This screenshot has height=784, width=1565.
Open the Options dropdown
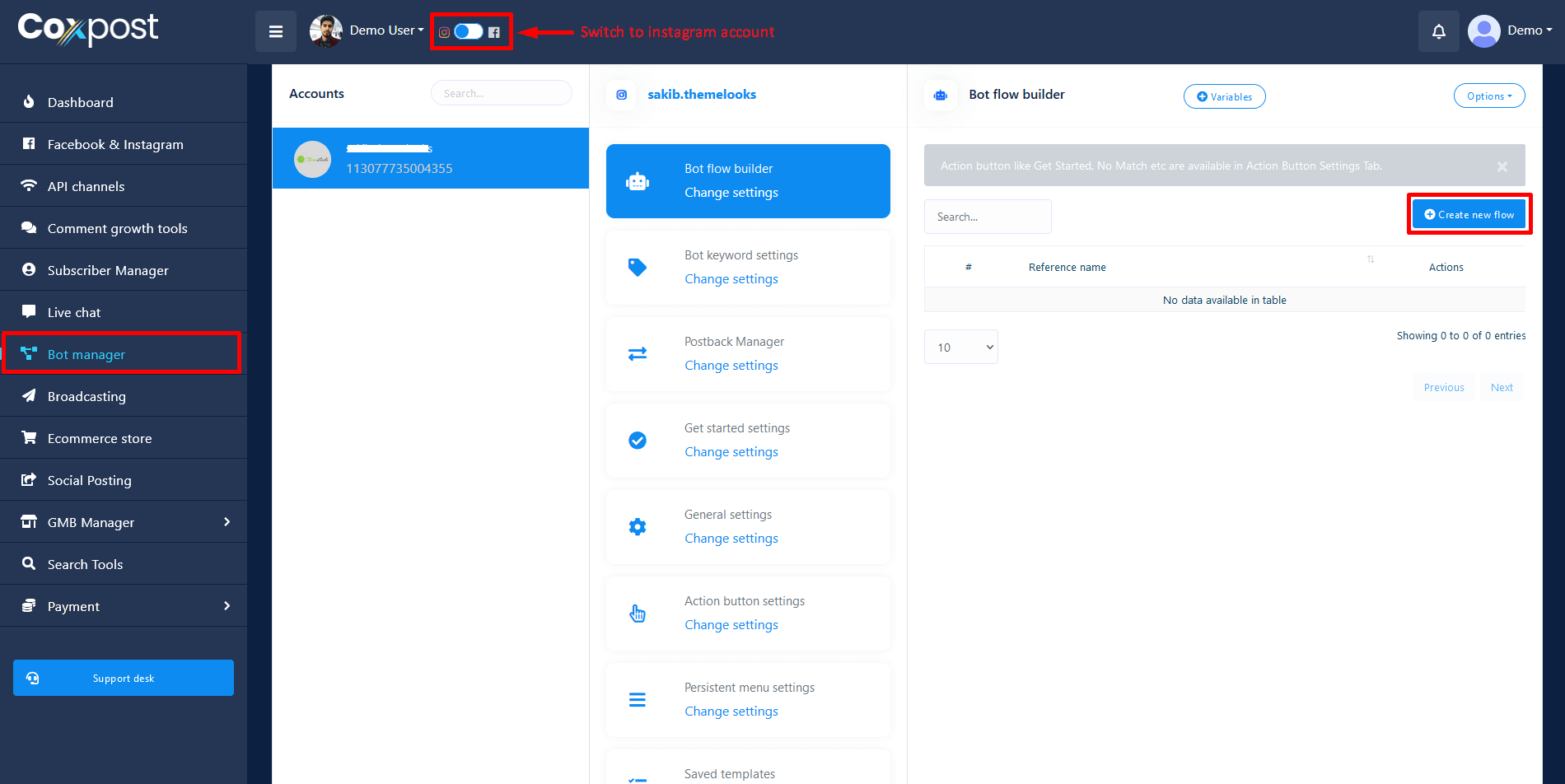pos(1489,96)
